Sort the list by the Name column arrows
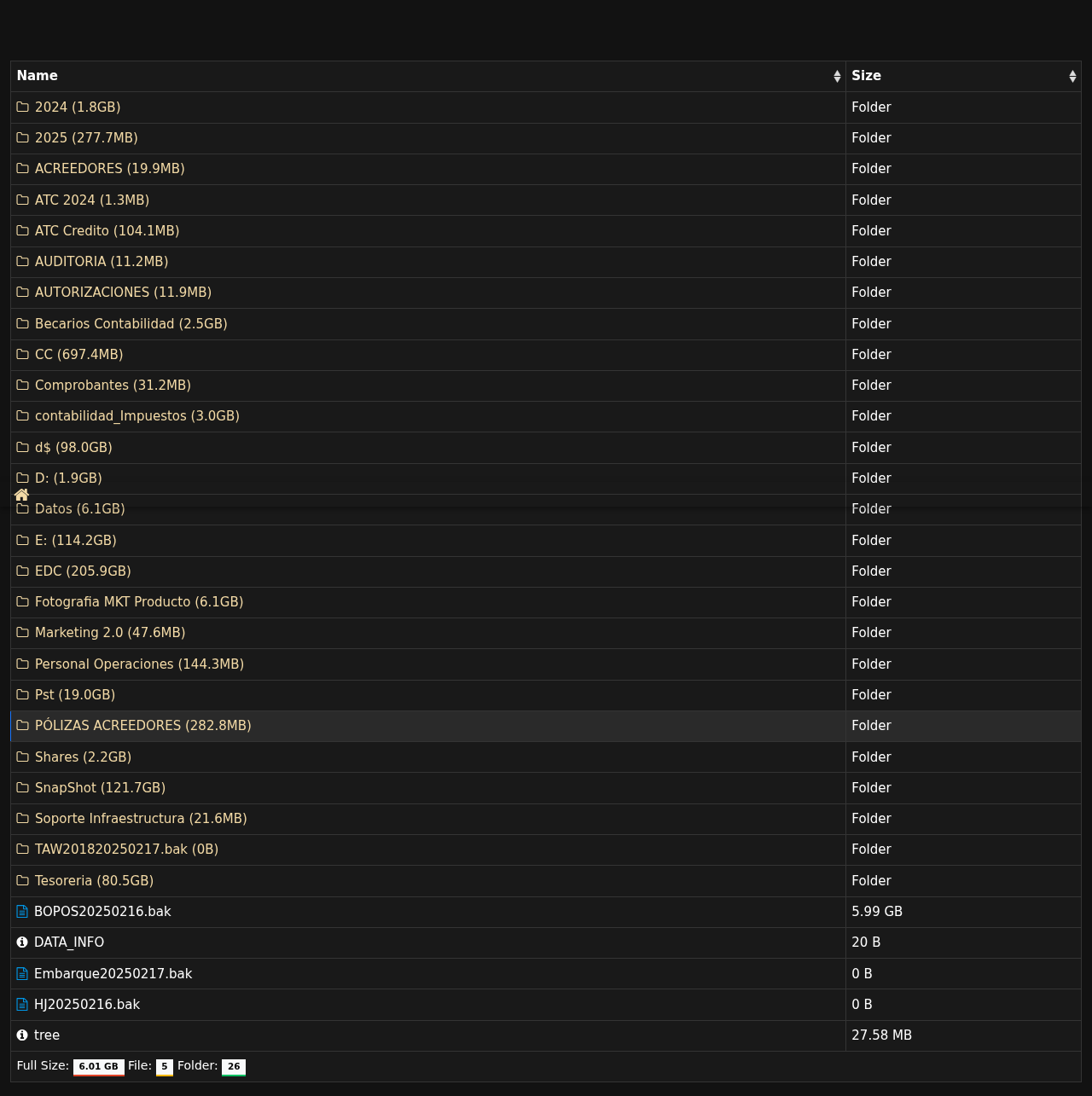 [837, 77]
